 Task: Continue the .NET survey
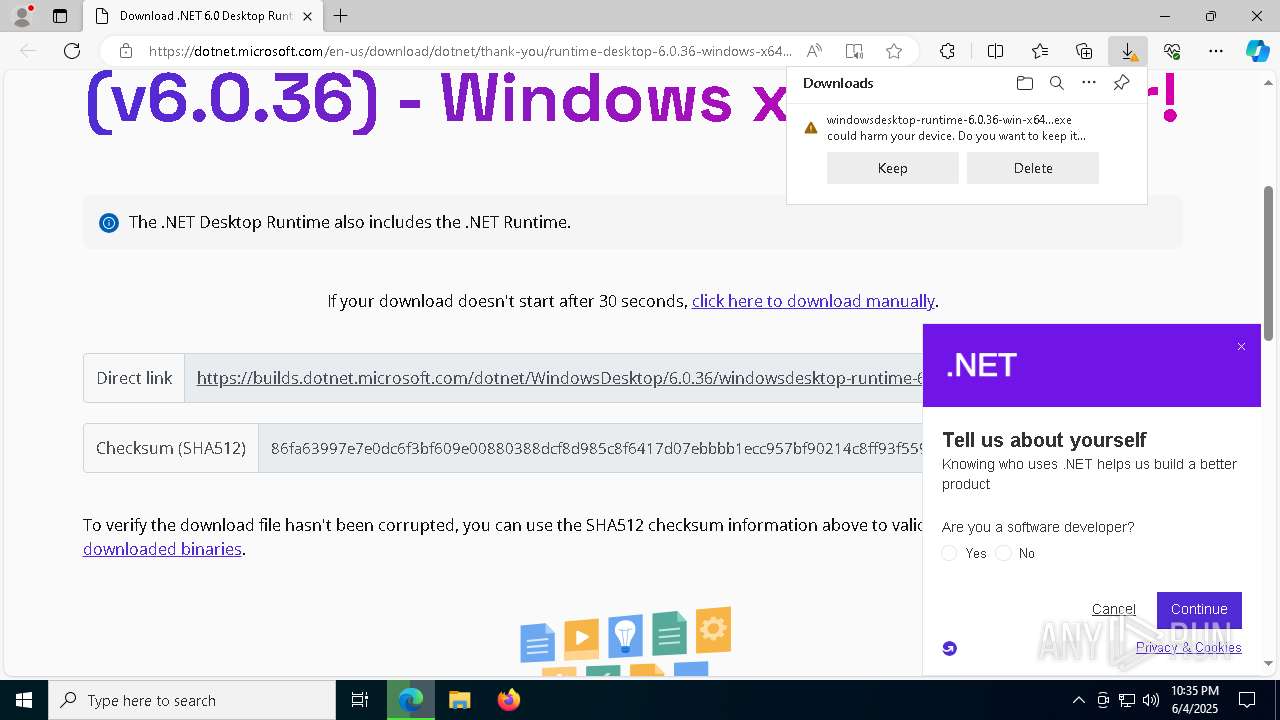click(1199, 610)
